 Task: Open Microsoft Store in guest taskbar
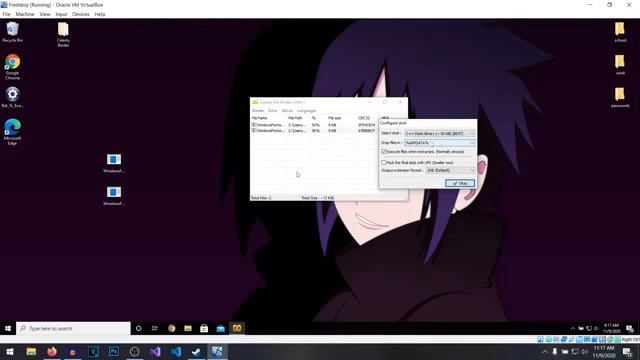point(204,328)
